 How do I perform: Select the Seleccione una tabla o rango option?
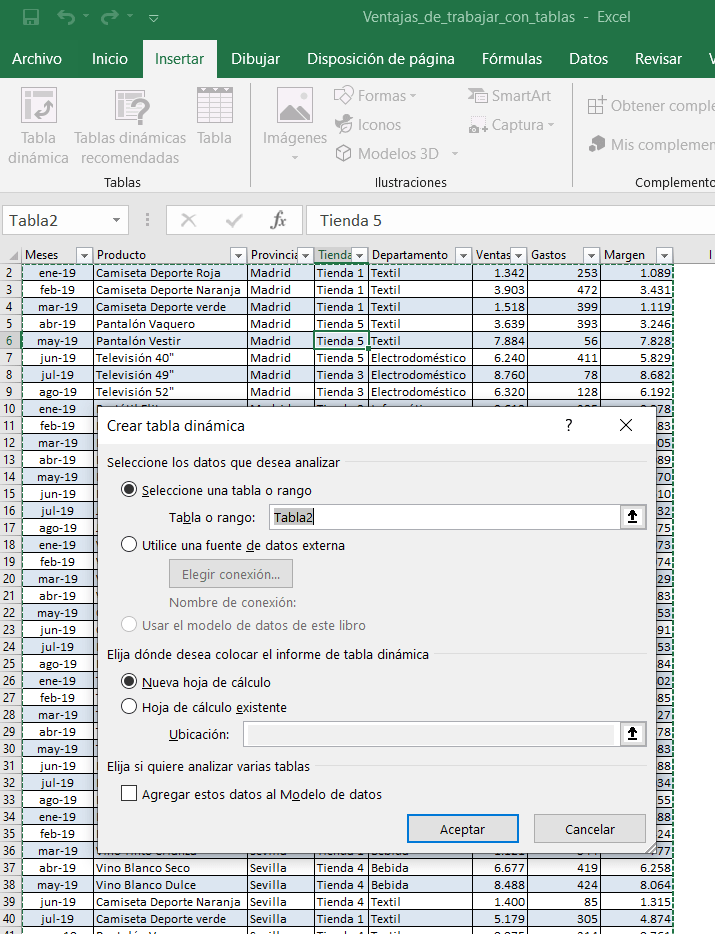click(129, 490)
